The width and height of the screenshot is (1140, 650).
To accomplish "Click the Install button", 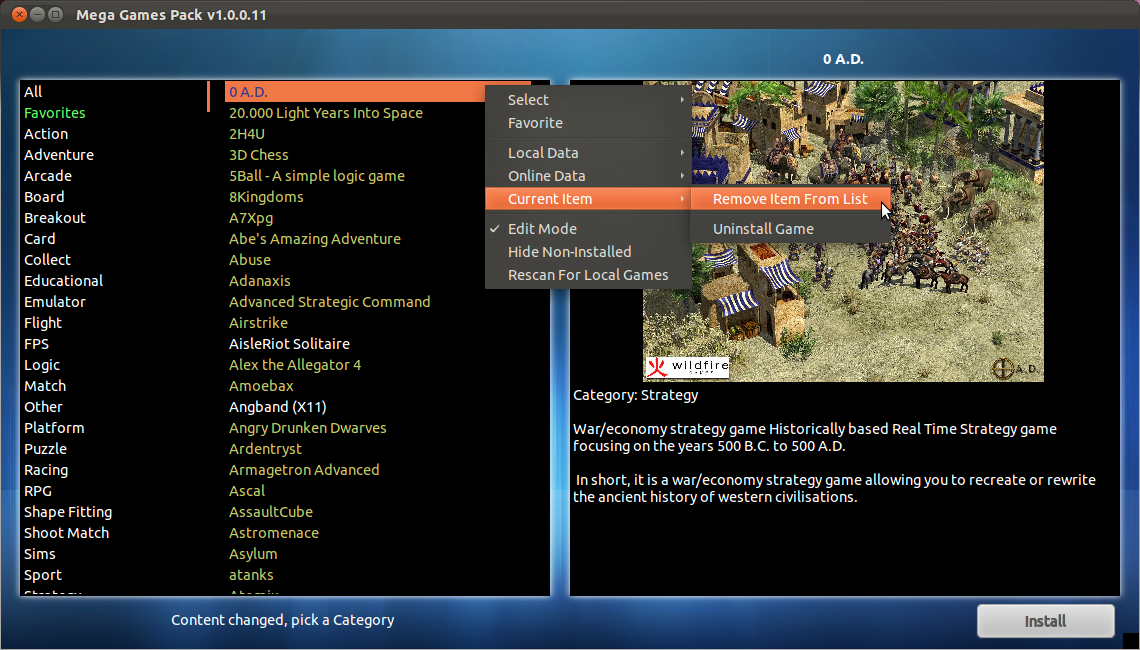I will (1045, 620).
